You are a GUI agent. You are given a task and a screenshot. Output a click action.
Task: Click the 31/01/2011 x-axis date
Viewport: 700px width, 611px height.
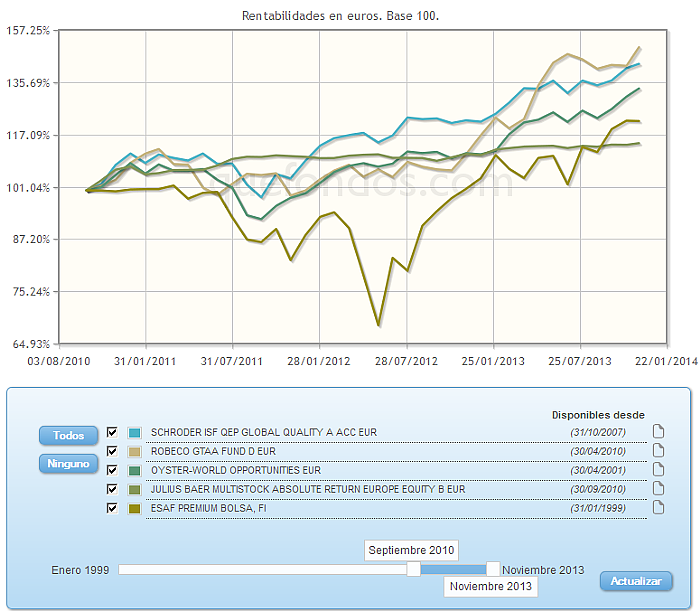pos(145,361)
